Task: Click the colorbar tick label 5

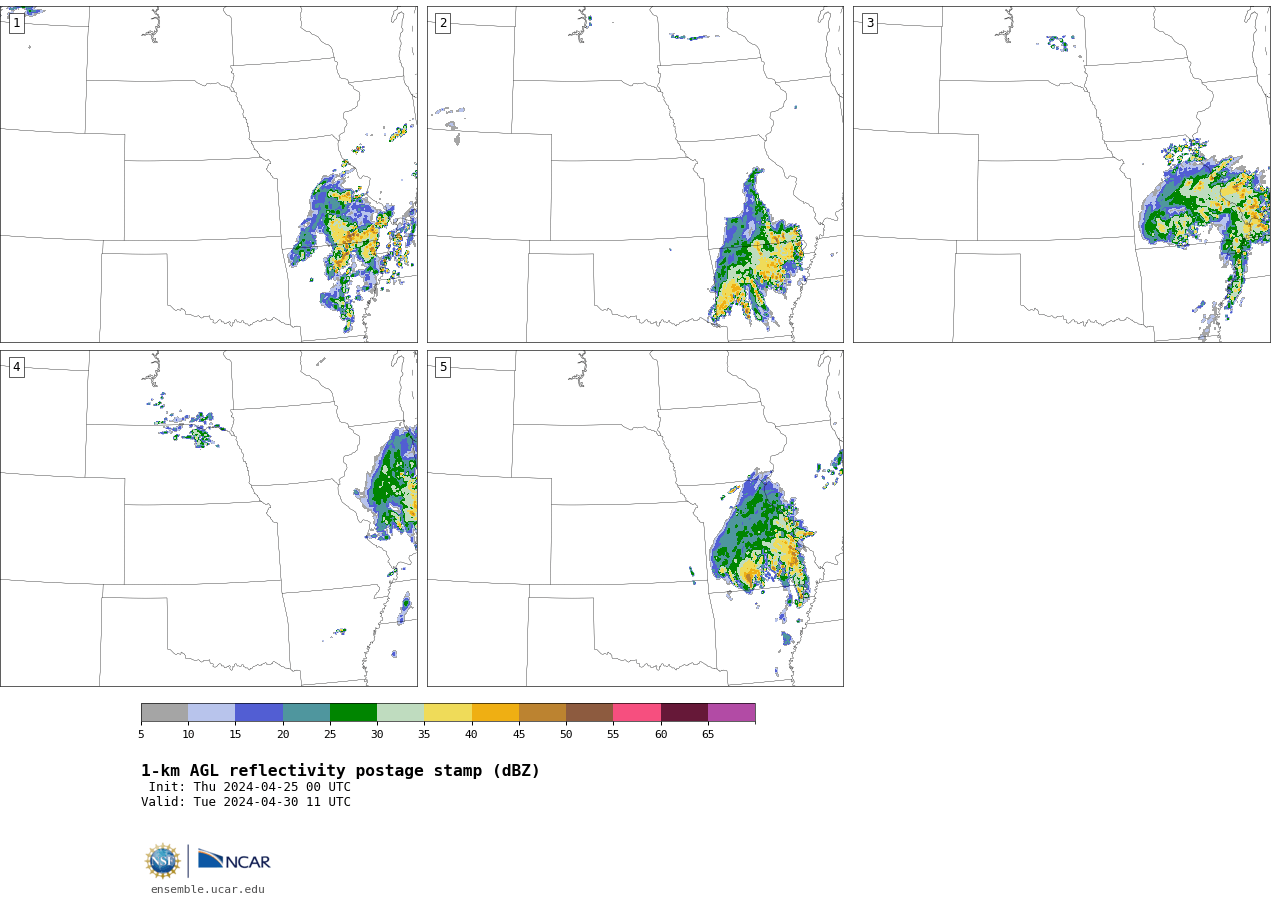Action: pos(141,735)
